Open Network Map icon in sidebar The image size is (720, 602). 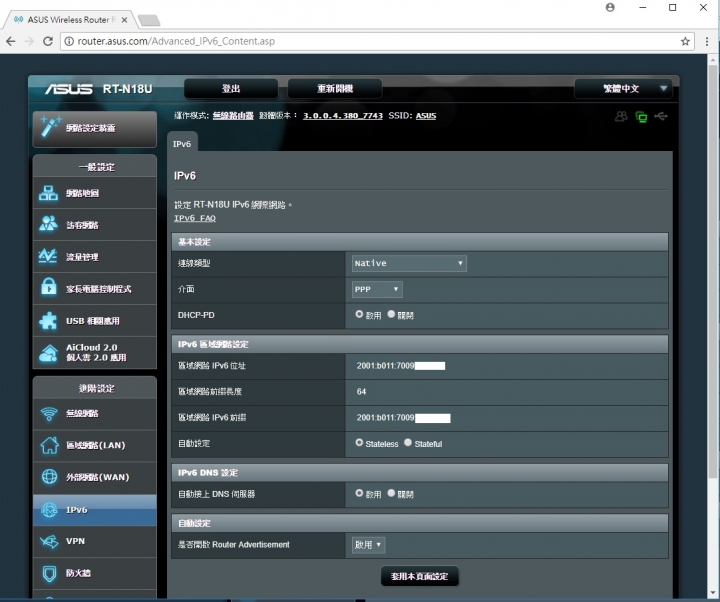click(48, 193)
